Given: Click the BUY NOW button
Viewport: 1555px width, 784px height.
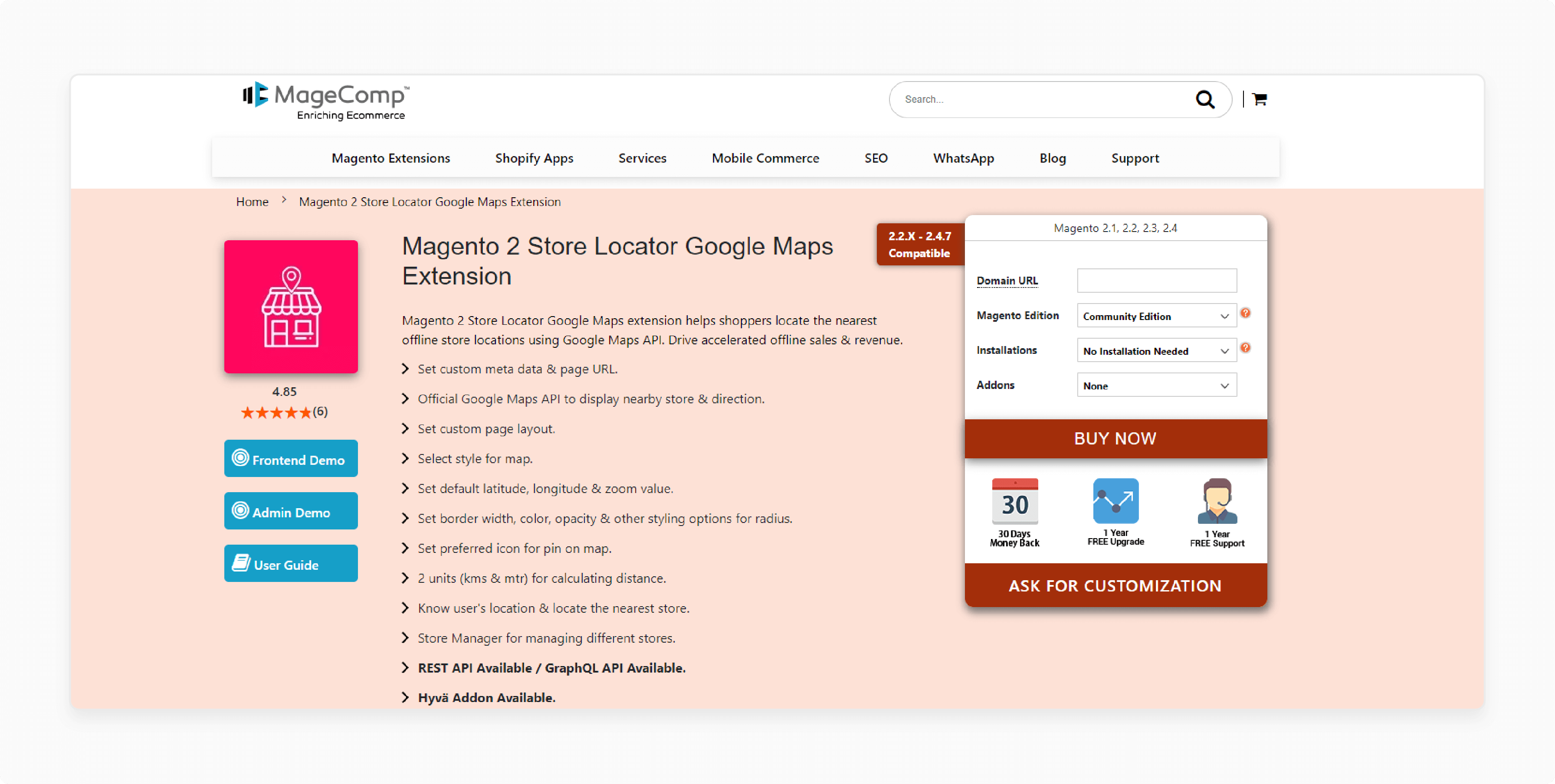Looking at the screenshot, I should tap(1115, 439).
